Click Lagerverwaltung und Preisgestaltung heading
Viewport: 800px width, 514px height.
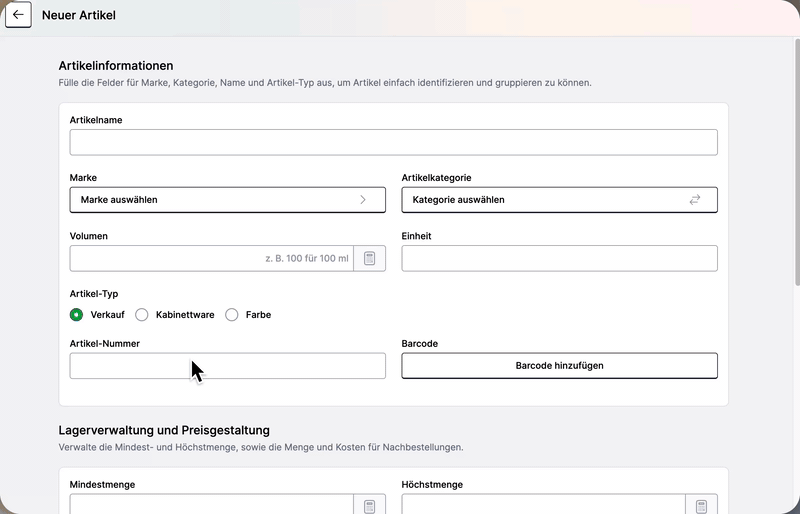(164, 430)
